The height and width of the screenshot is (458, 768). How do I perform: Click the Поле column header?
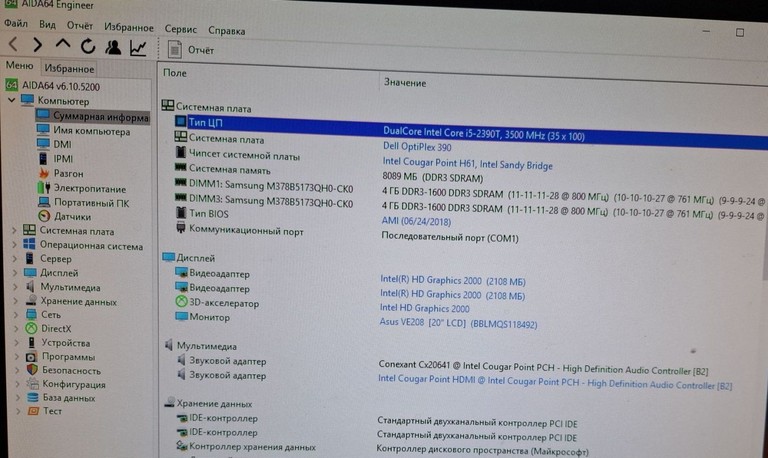tap(175, 72)
